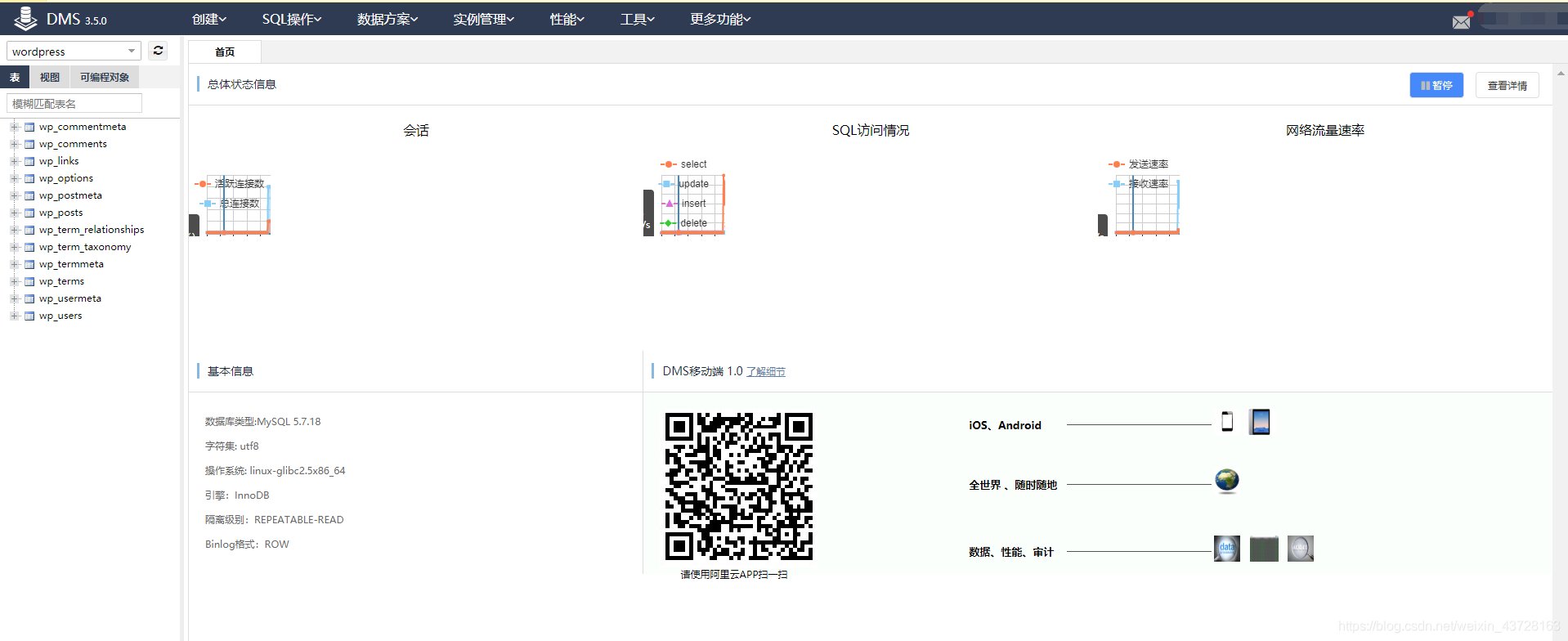
Task: Toggle the delete series in SQL legend
Action: point(684,223)
